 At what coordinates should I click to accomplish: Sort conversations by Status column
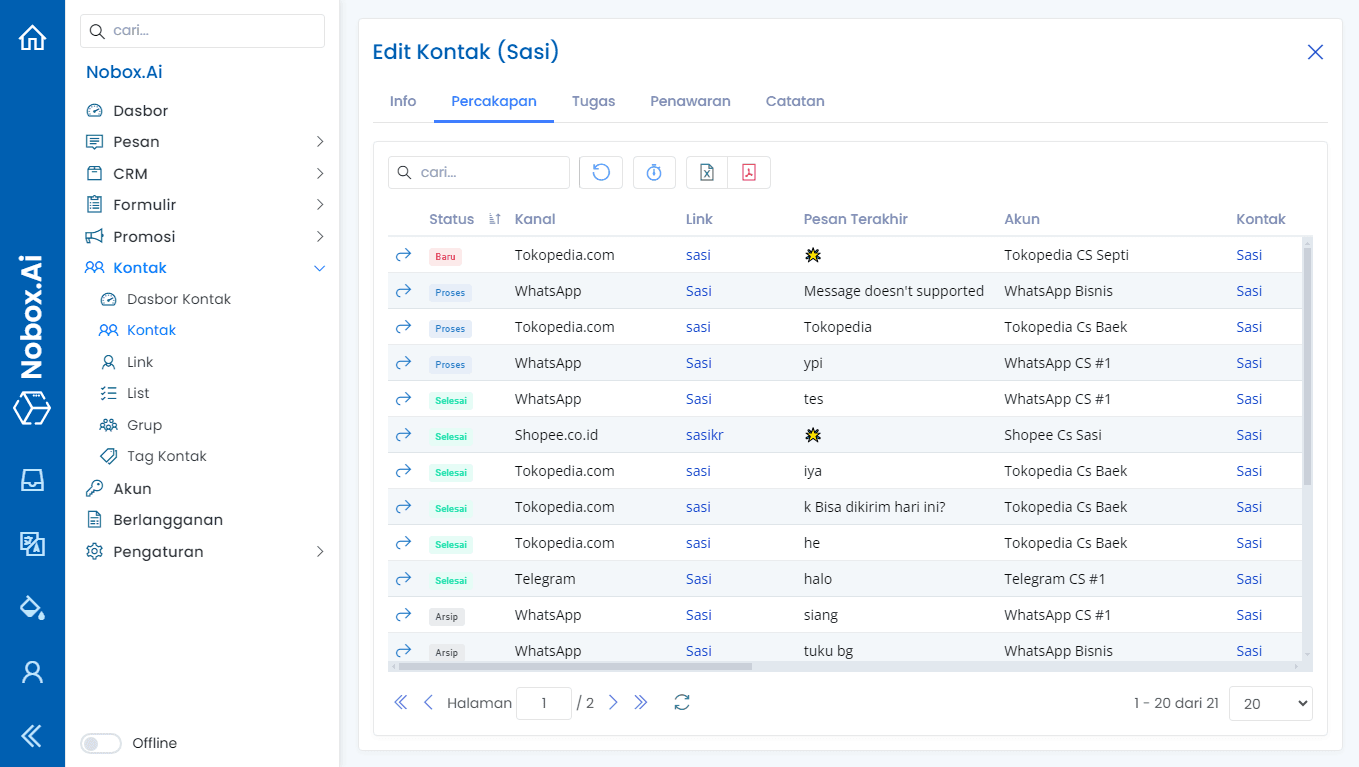tap(493, 218)
